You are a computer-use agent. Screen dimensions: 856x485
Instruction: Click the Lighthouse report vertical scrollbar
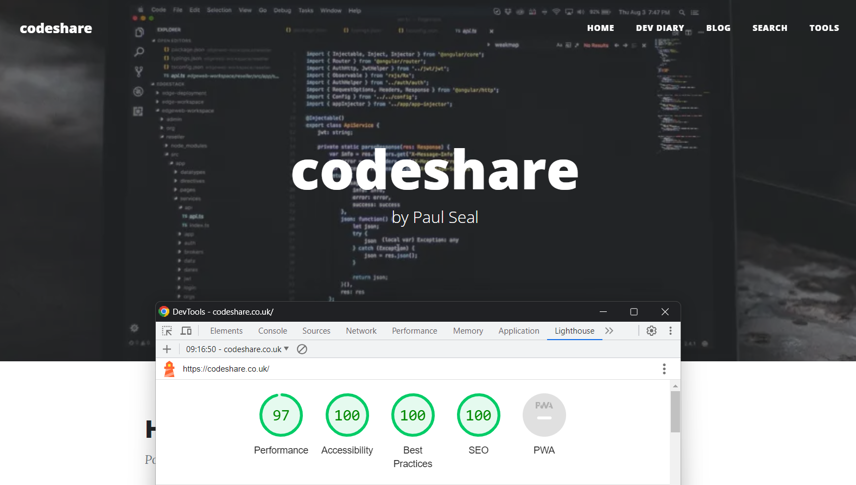(675, 411)
